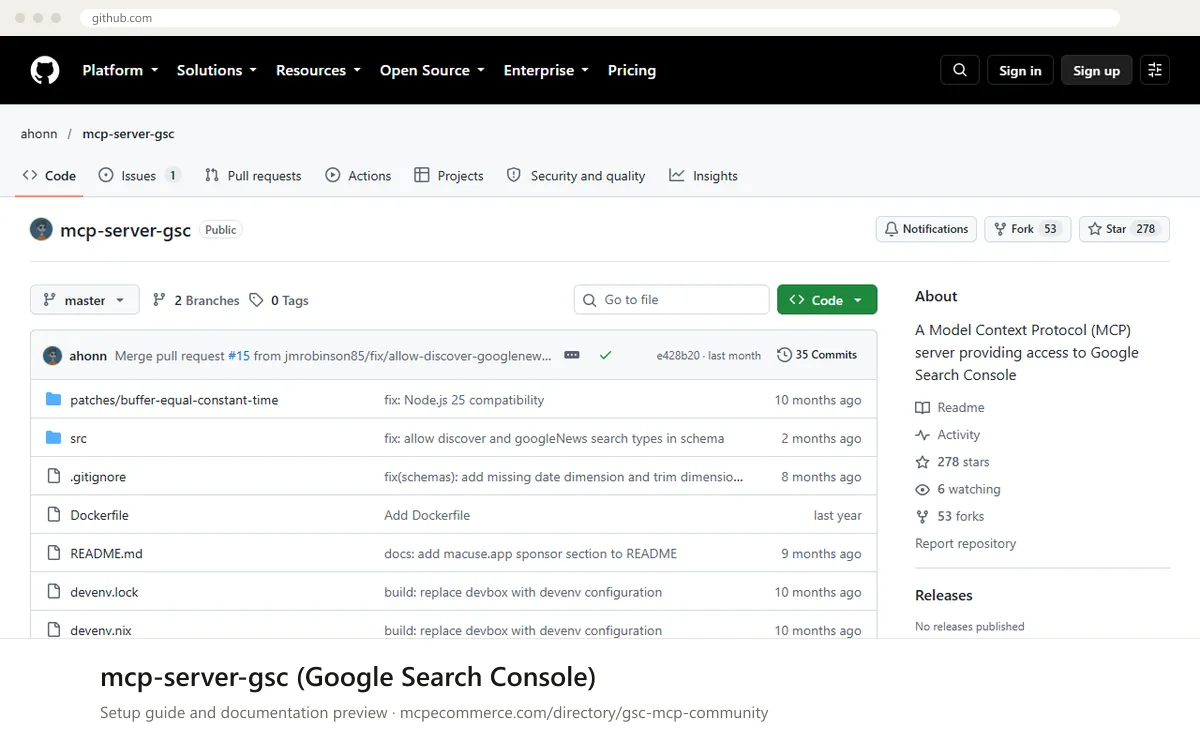Open the 35 Commits history link

pos(817,355)
